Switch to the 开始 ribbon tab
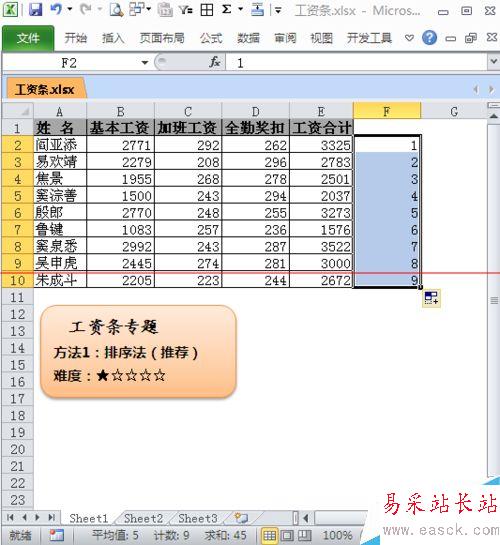 click(x=75, y=38)
